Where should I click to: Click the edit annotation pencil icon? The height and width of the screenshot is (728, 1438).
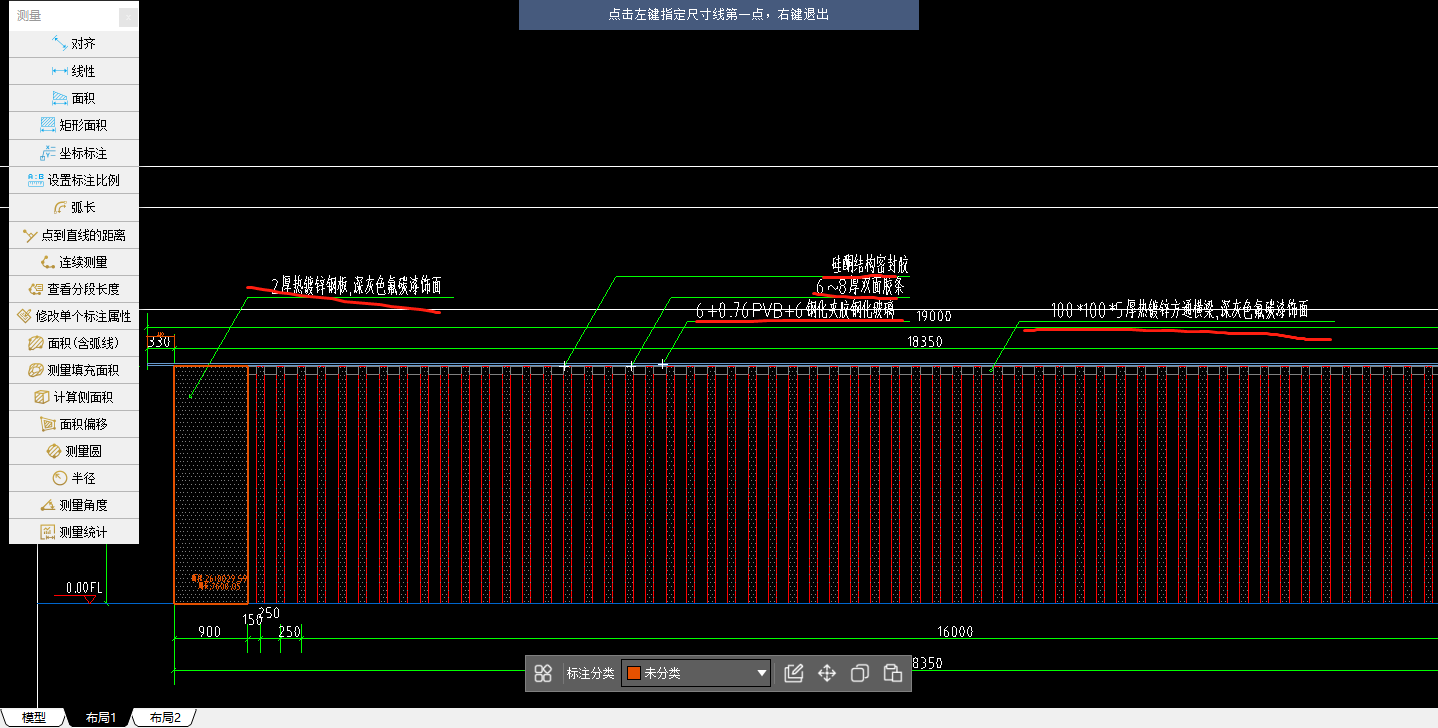tap(794, 673)
